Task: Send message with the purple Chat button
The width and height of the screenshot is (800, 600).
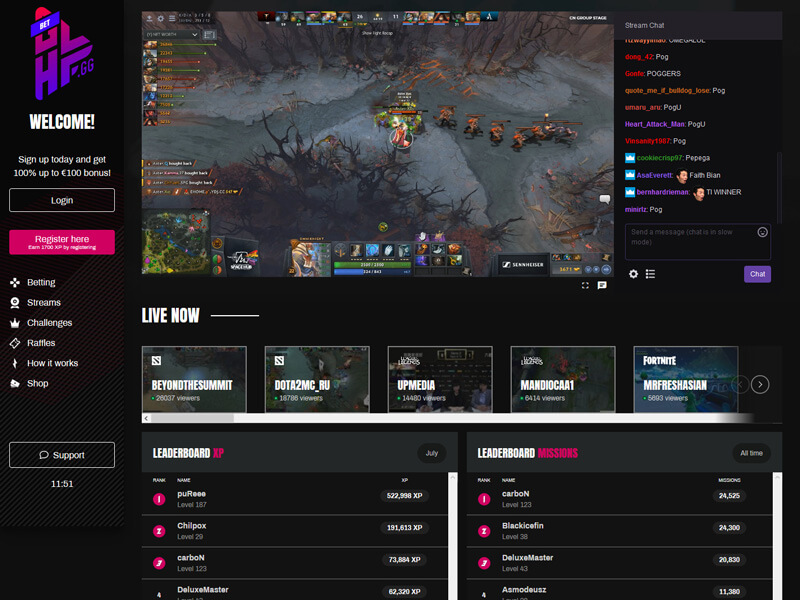Action: [x=757, y=274]
